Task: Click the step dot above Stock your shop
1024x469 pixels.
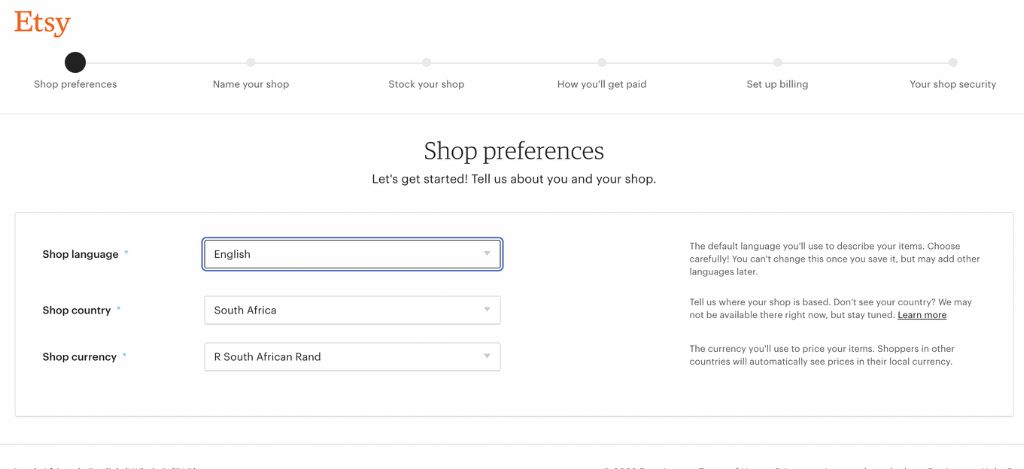Action: coord(426,62)
